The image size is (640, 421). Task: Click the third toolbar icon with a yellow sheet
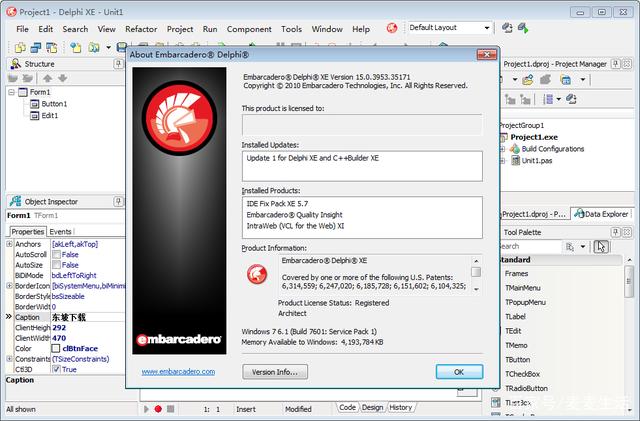coord(51,48)
